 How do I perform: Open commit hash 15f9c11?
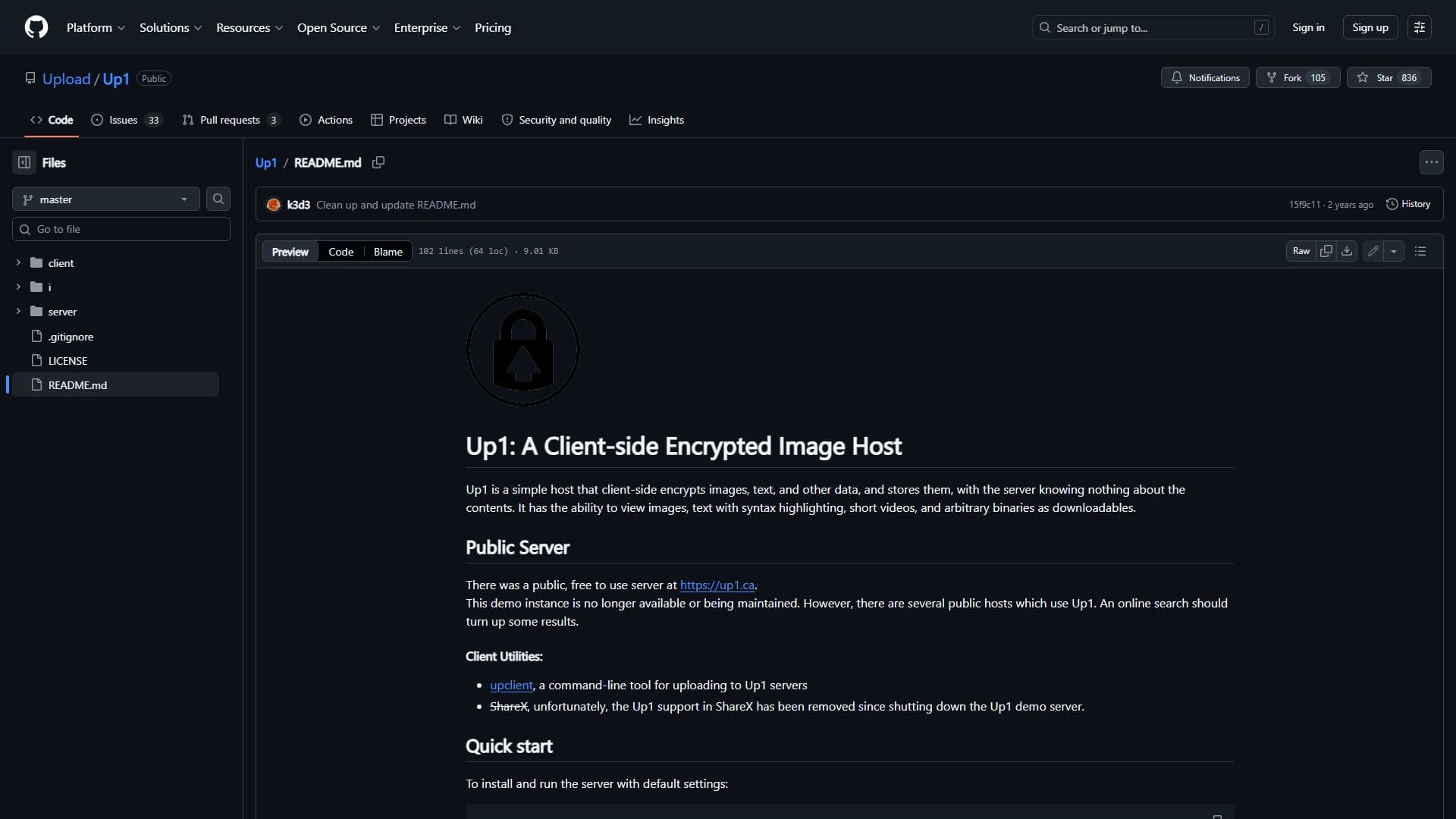(x=1304, y=205)
